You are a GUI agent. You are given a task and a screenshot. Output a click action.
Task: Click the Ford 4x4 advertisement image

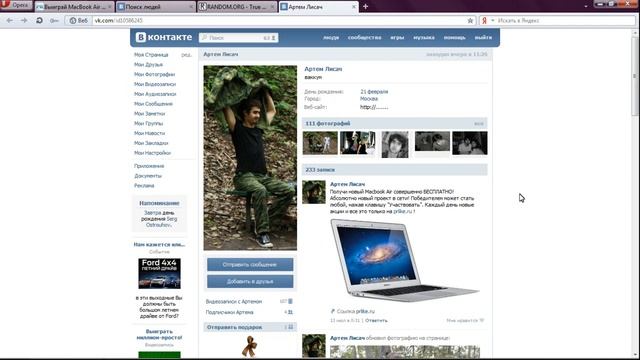[159, 273]
